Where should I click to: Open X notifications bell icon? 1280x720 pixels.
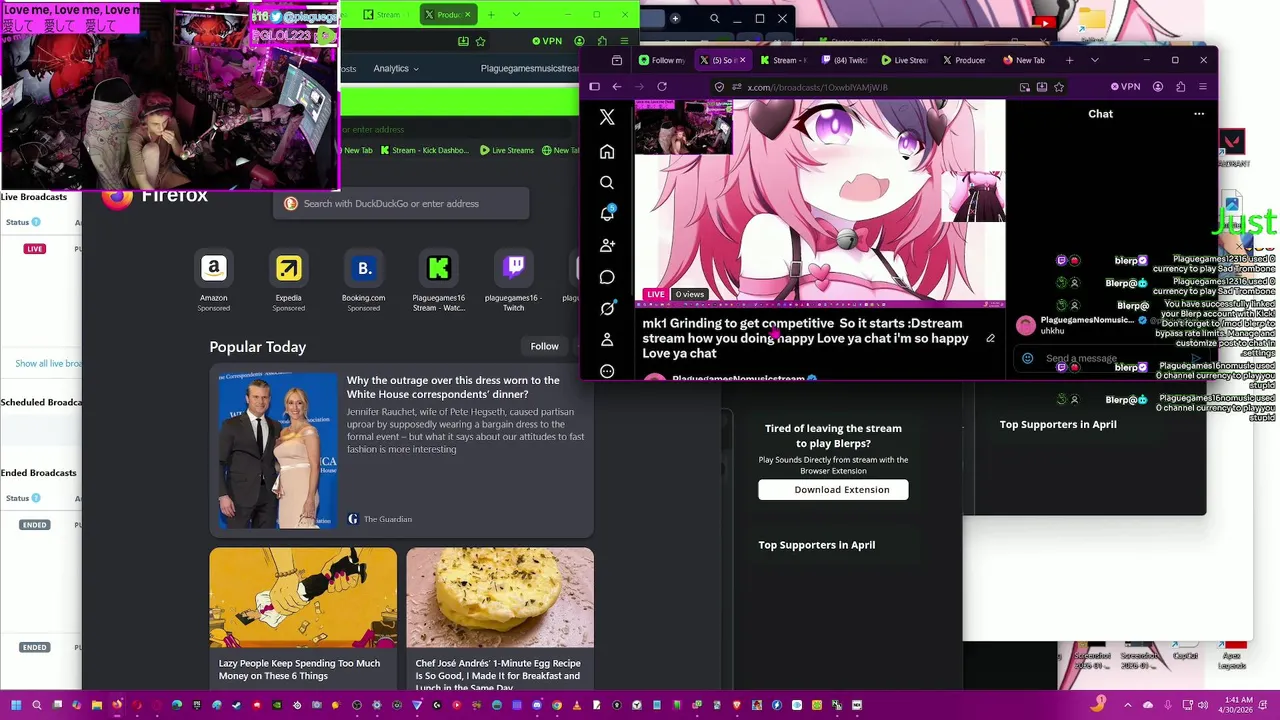point(607,214)
